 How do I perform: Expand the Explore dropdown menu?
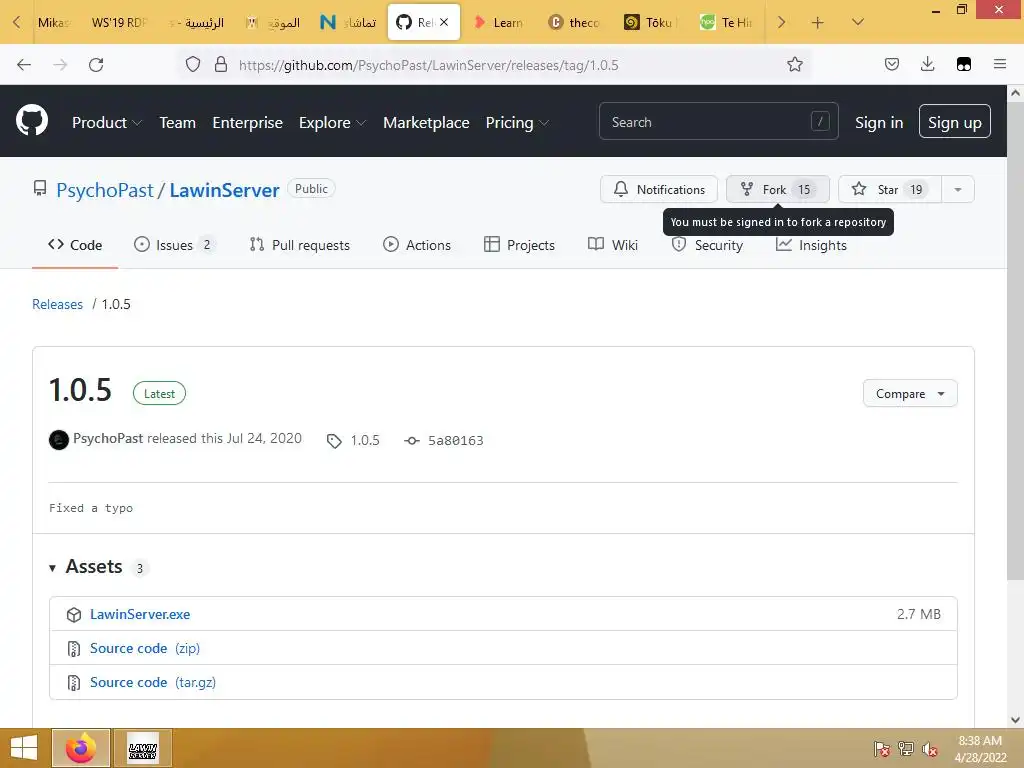pyautogui.click(x=332, y=122)
